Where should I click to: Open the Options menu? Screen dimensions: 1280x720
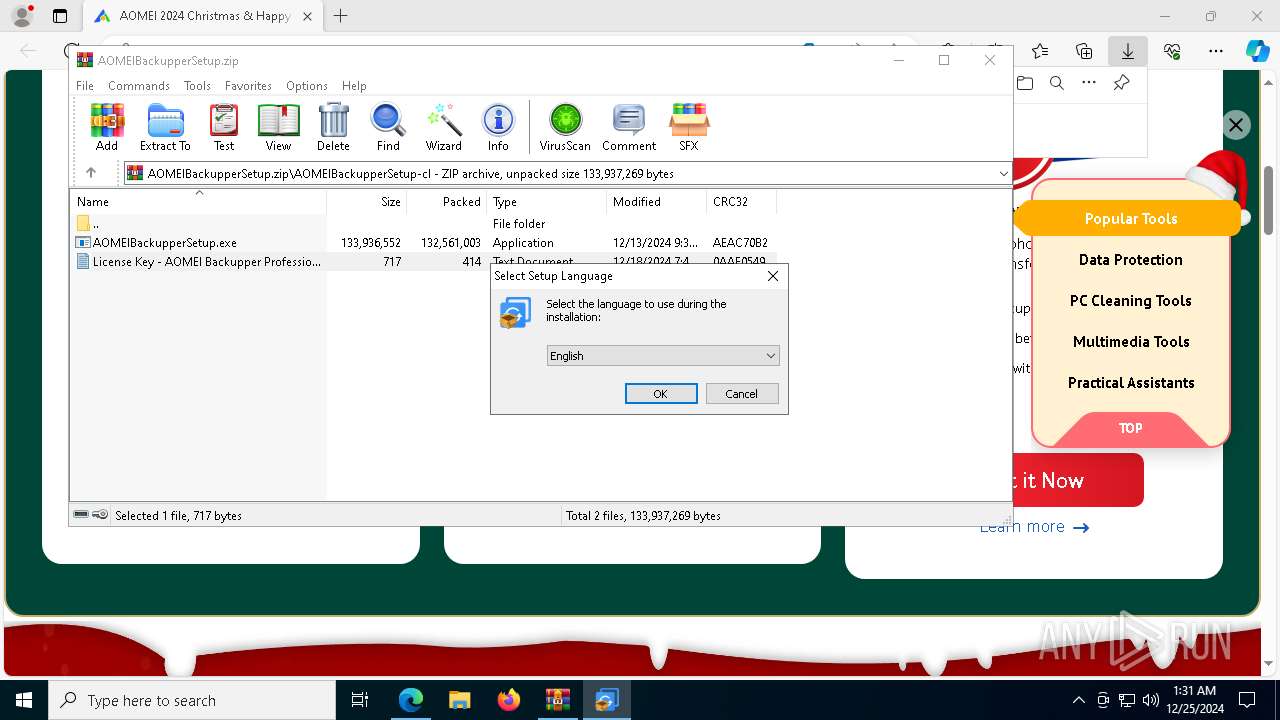[307, 86]
